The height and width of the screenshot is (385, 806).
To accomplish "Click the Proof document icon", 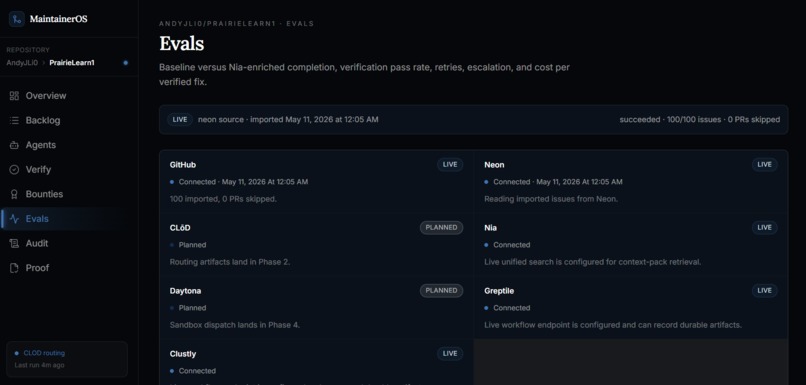I will pyautogui.click(x=14, y=268).
